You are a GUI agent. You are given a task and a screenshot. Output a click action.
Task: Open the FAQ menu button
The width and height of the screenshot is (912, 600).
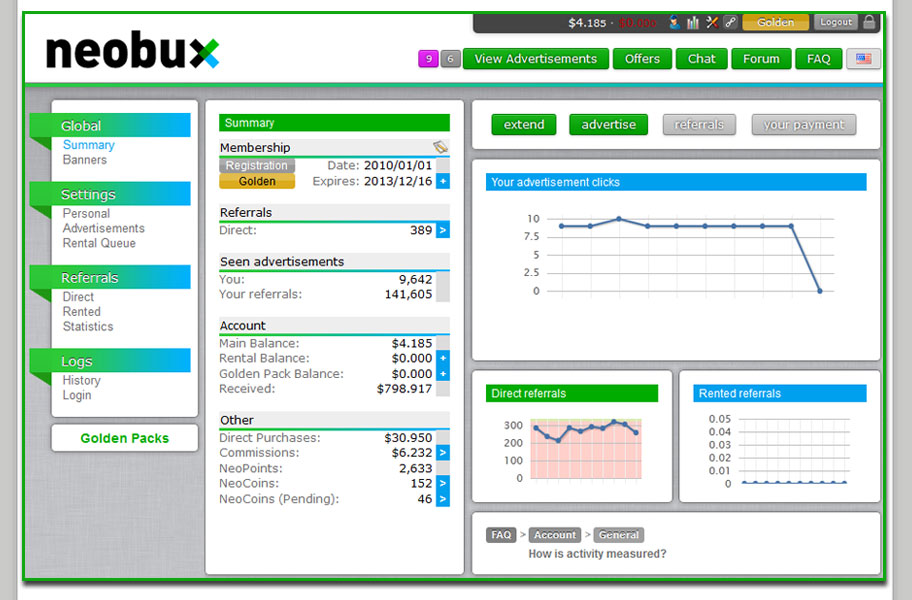point(818,59)
